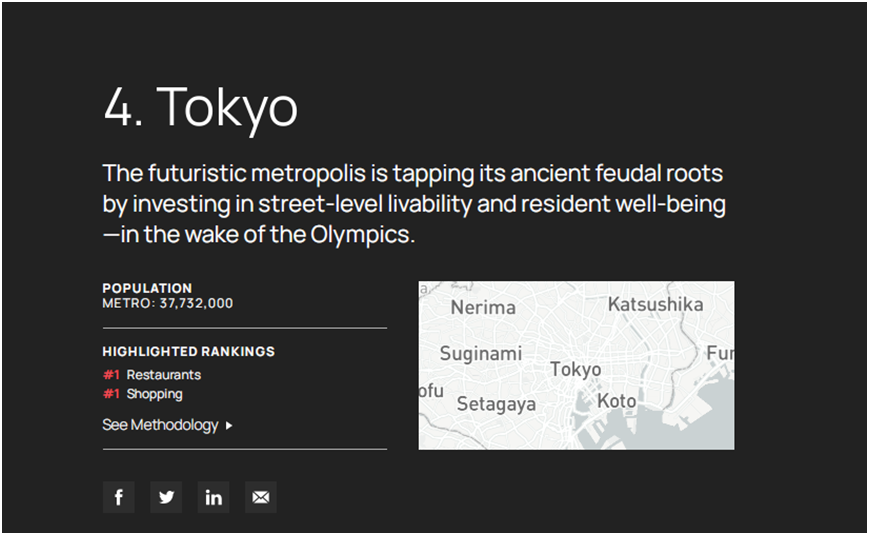Click the HIGHLIGHTED RANKINGS label

[x=188, y=351]
